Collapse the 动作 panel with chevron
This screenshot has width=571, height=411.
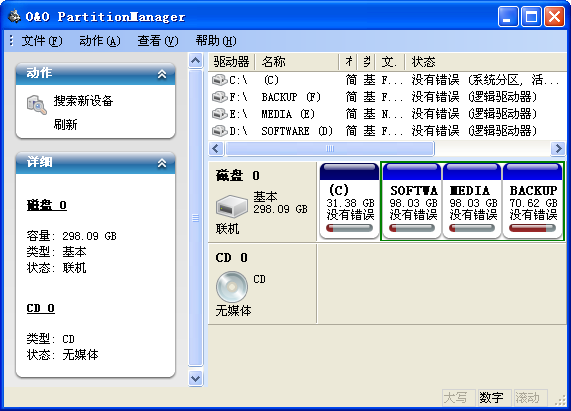[x=162, y=74]
